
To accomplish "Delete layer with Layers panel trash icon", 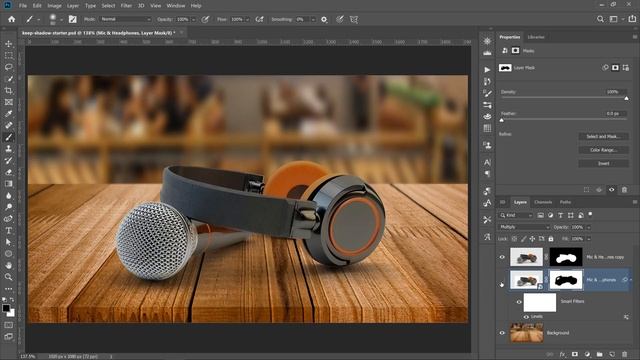I will coord(624,354).
